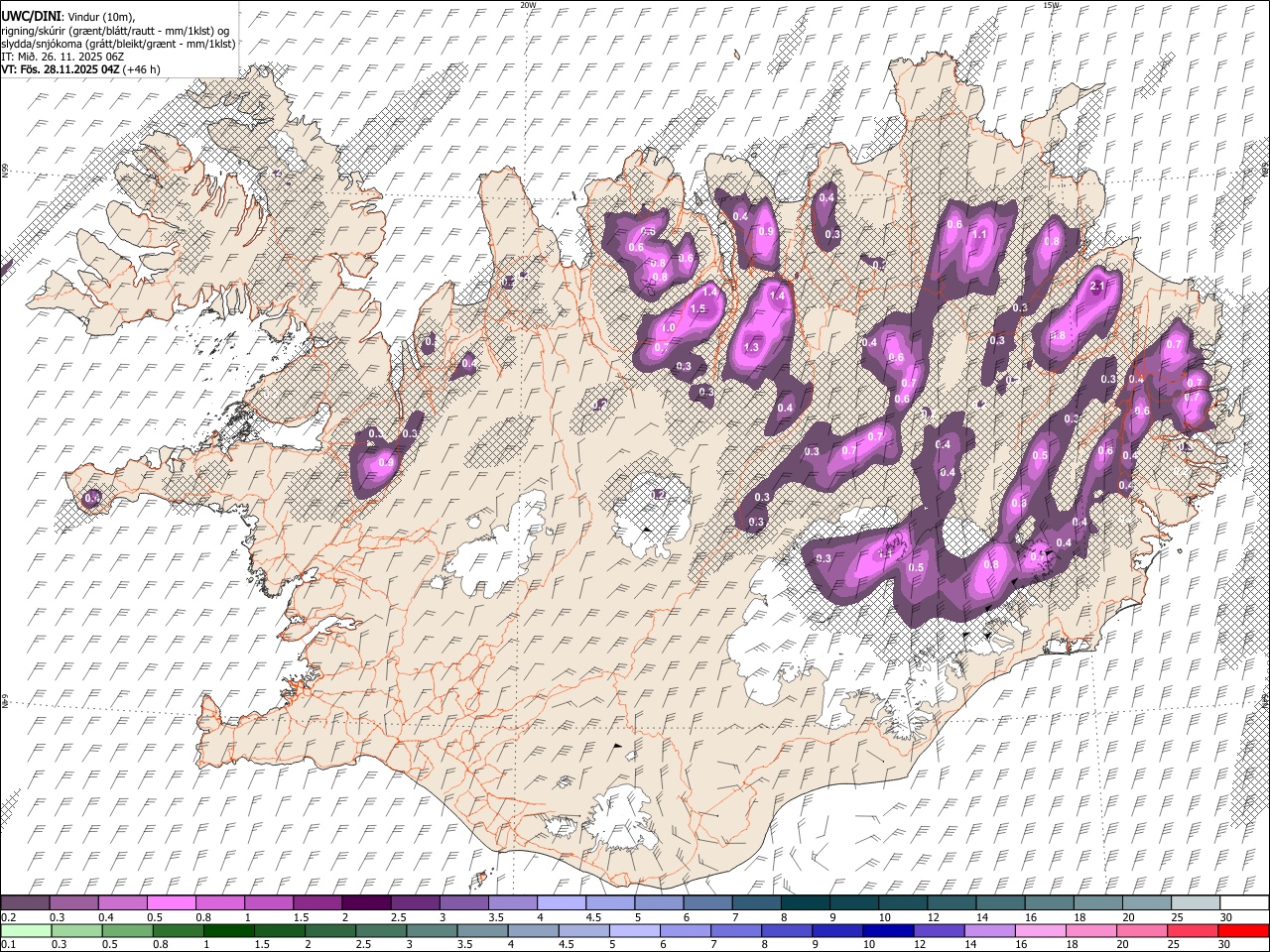
Task: Click the 6–7 slate blue top-row swatch
Action: pyautogui.click(x=708, y=902)
